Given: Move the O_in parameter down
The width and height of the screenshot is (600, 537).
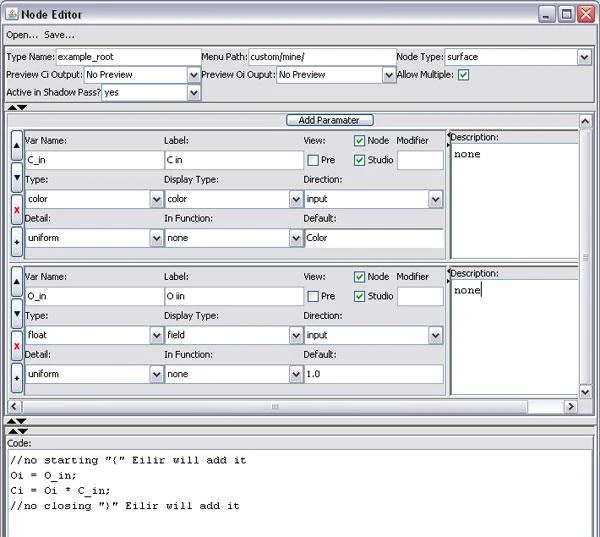Looking at the screenshot, I should pyautogui.click(x=17, y=314).
